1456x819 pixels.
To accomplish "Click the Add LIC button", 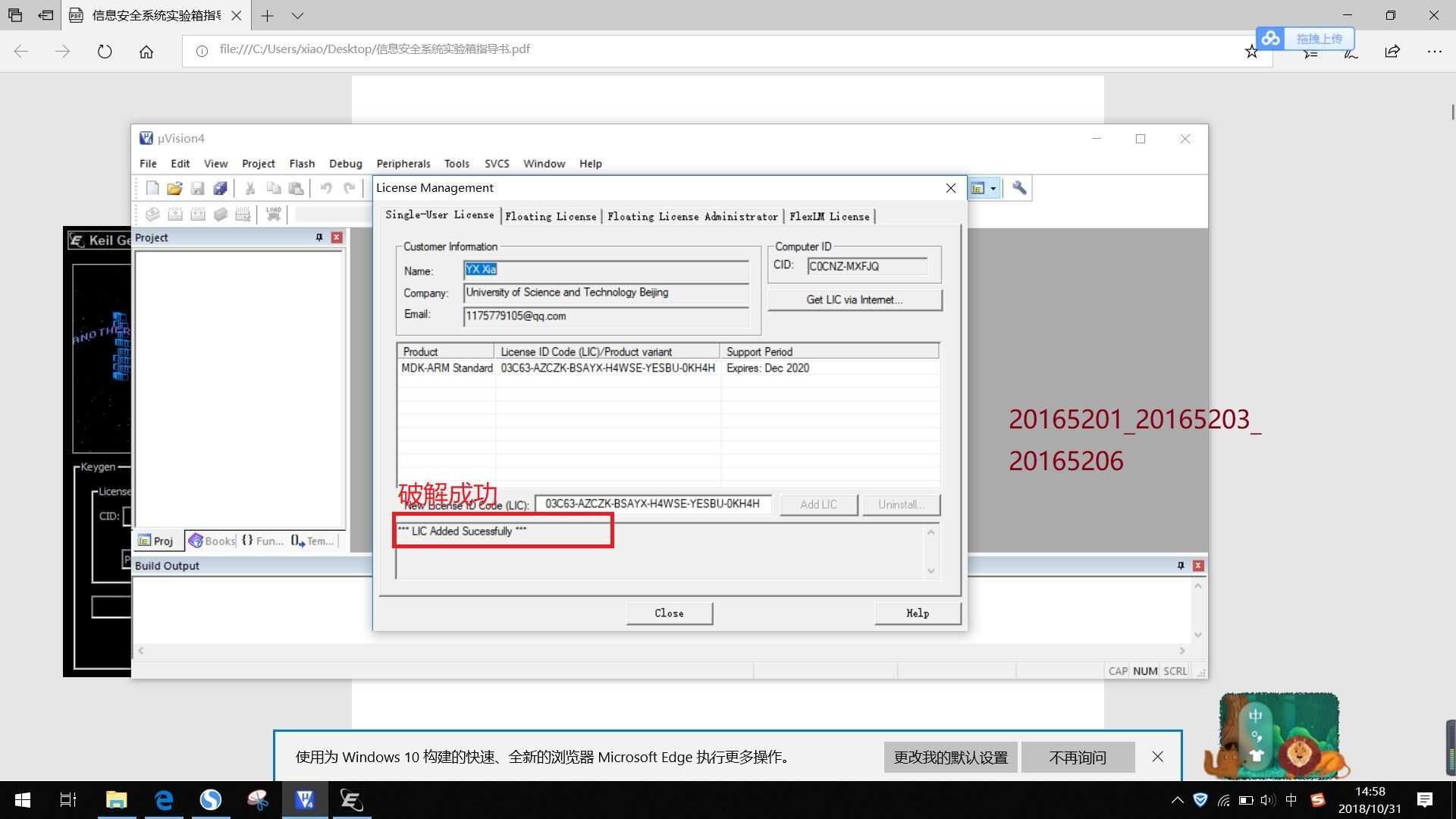I will [818, 505].
